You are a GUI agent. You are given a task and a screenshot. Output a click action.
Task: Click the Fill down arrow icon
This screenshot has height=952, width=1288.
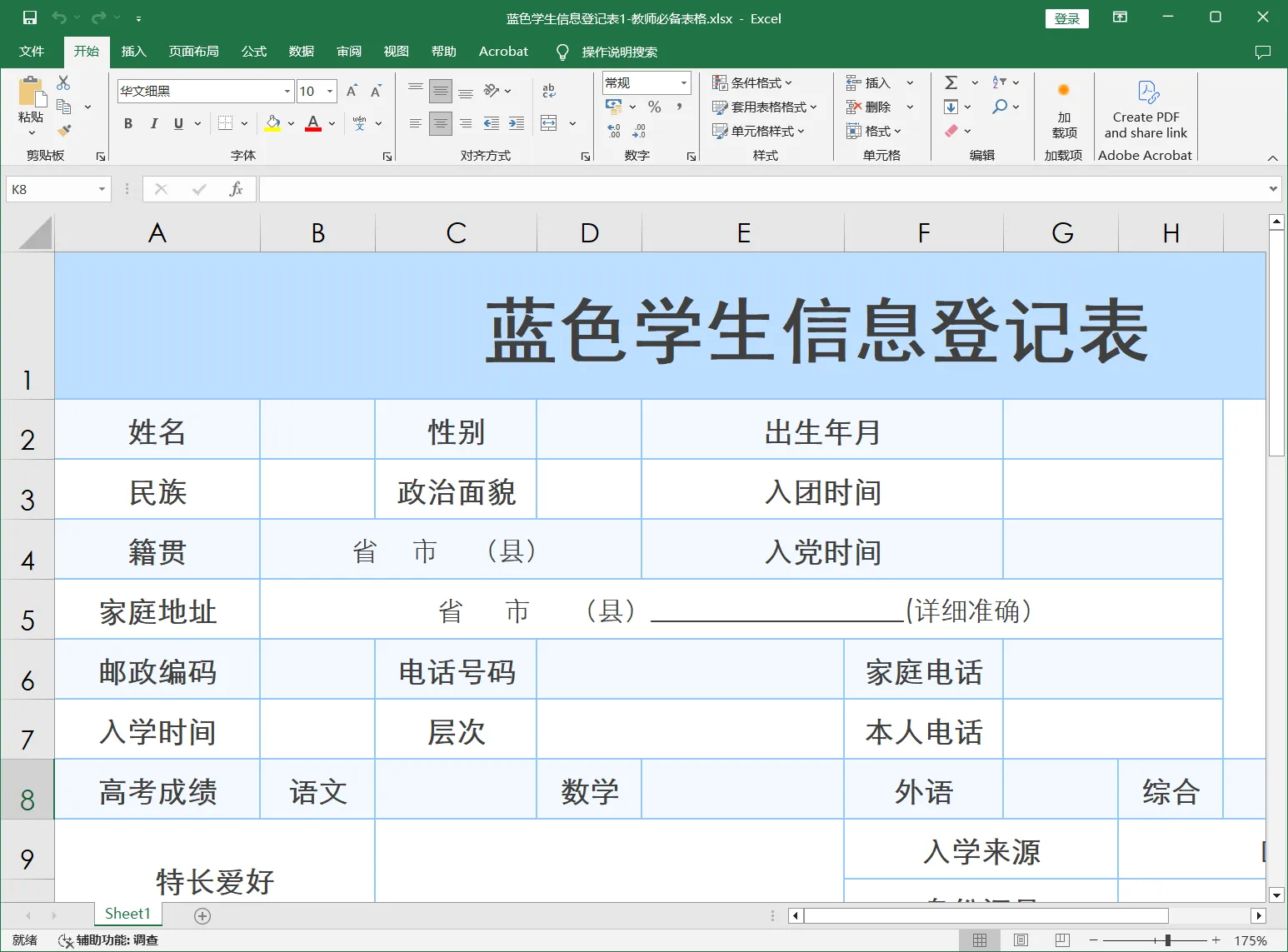[x=951, y=107]
